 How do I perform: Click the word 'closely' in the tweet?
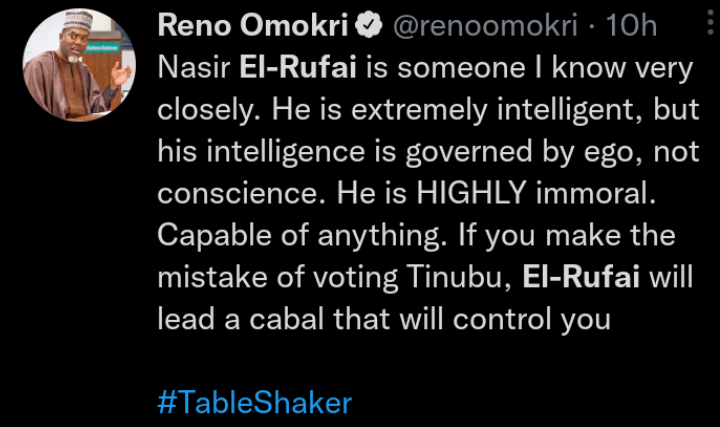(203, 113)
